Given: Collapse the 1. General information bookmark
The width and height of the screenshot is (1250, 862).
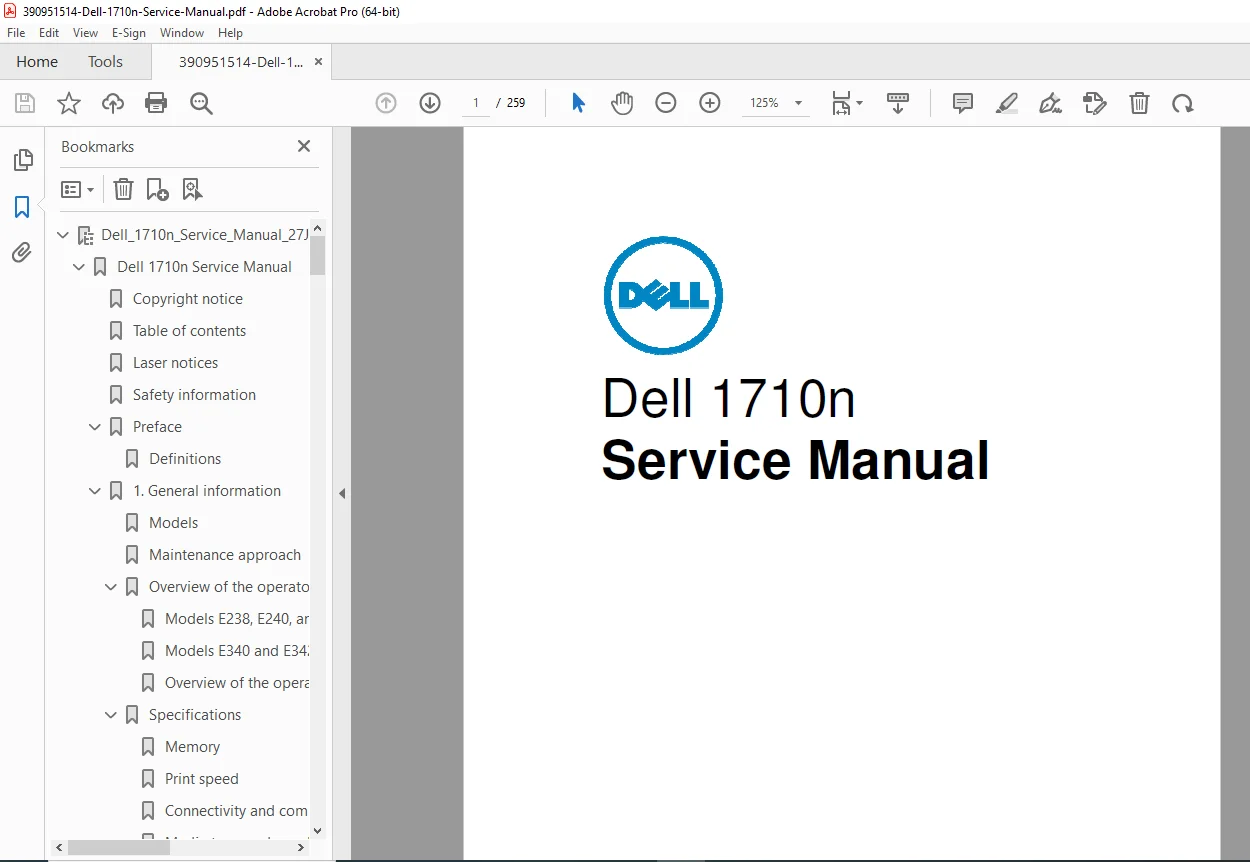Looking at the screenshot, I should (x=96, y=491).
